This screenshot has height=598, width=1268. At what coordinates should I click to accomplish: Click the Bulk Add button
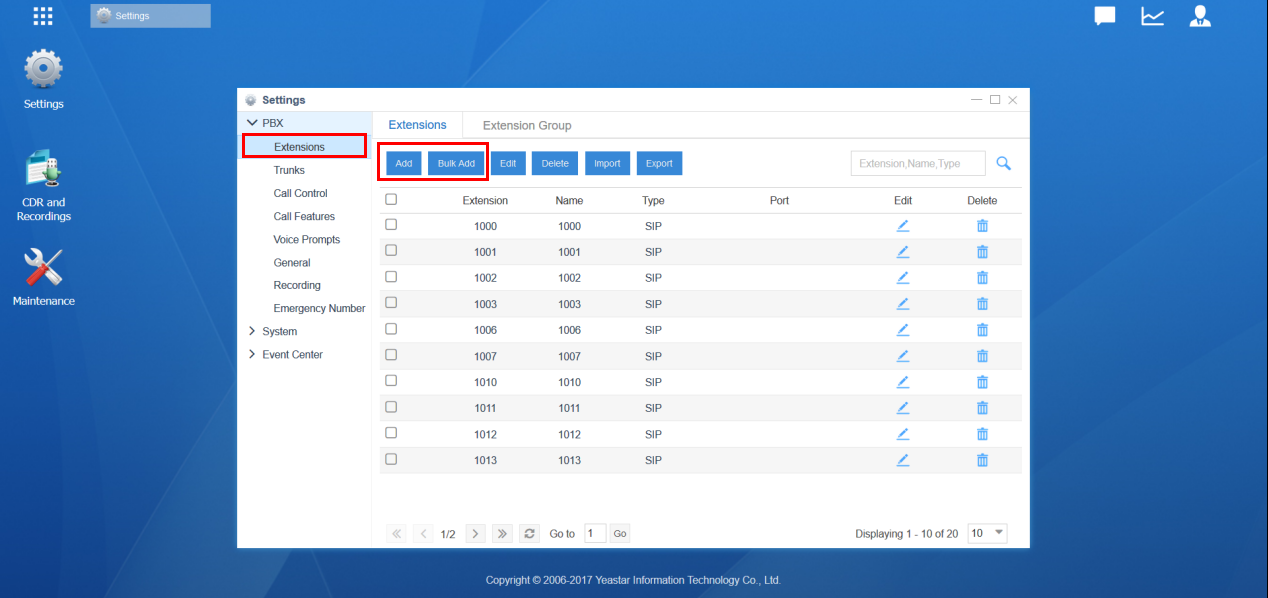tap(456, 163)
